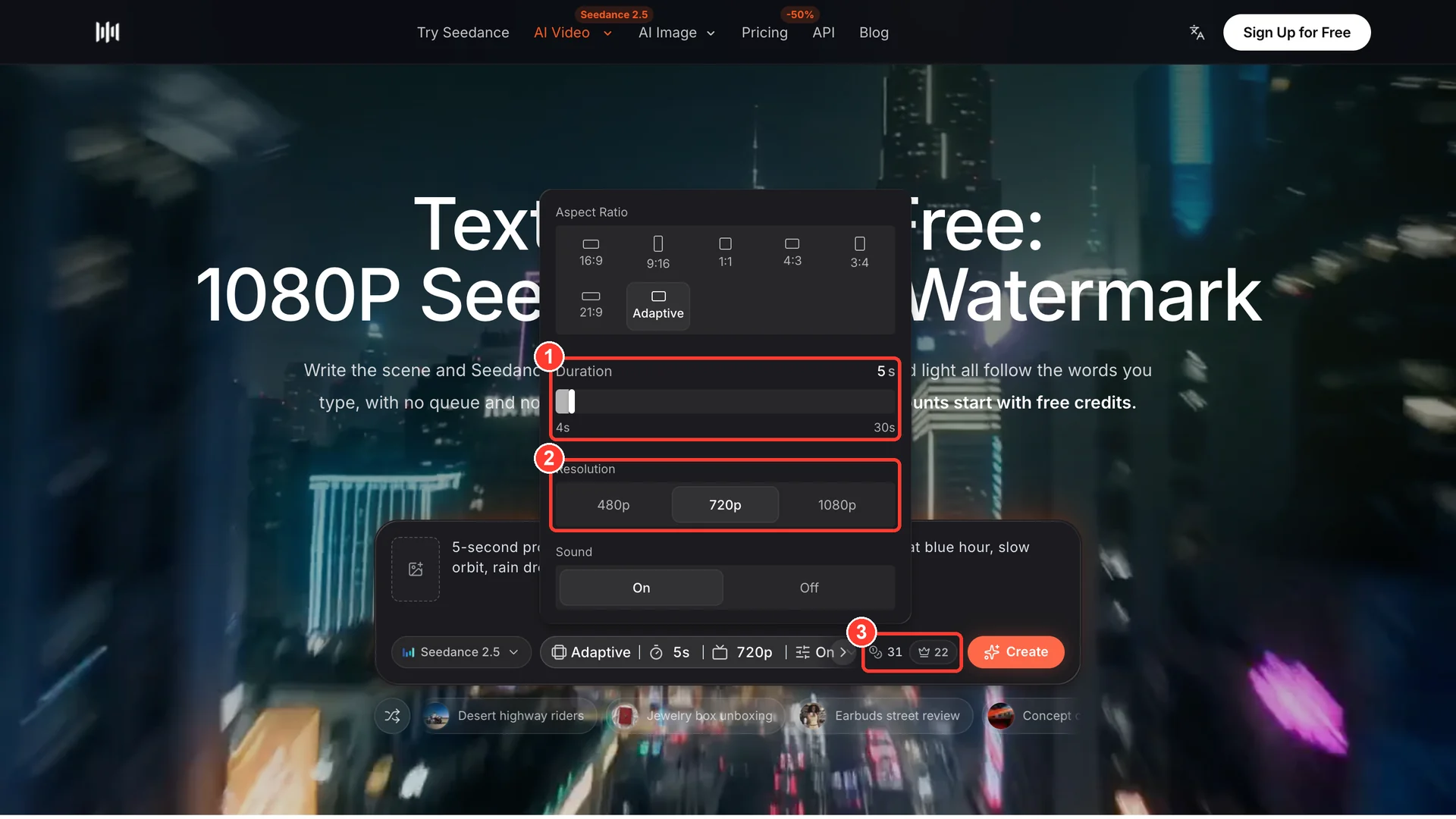Select 4:3 aspect ratio
This screenshot has width=1456, height=819.
tap(792, 253)
